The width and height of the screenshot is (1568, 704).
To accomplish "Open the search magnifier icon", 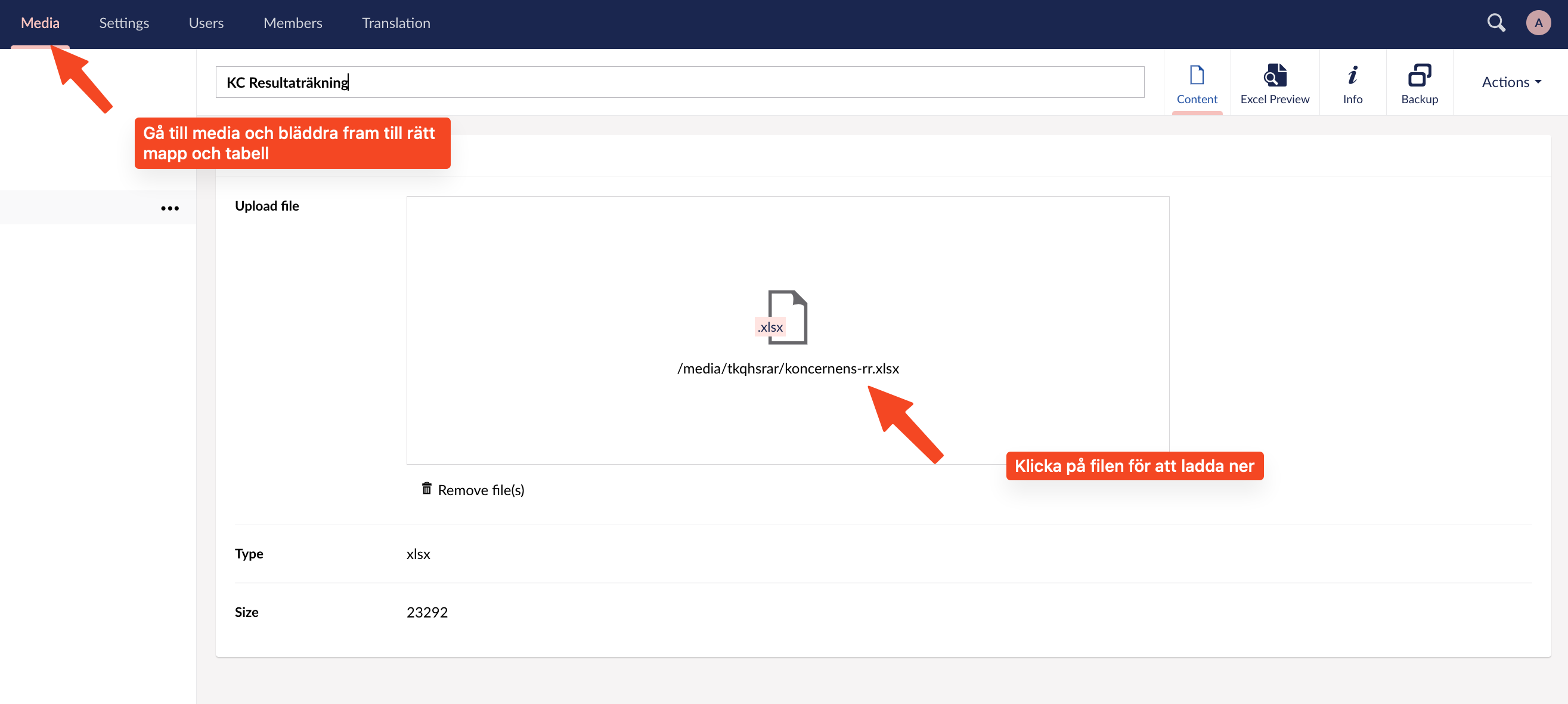I will pyautogui.click(x=1496, y=23).
